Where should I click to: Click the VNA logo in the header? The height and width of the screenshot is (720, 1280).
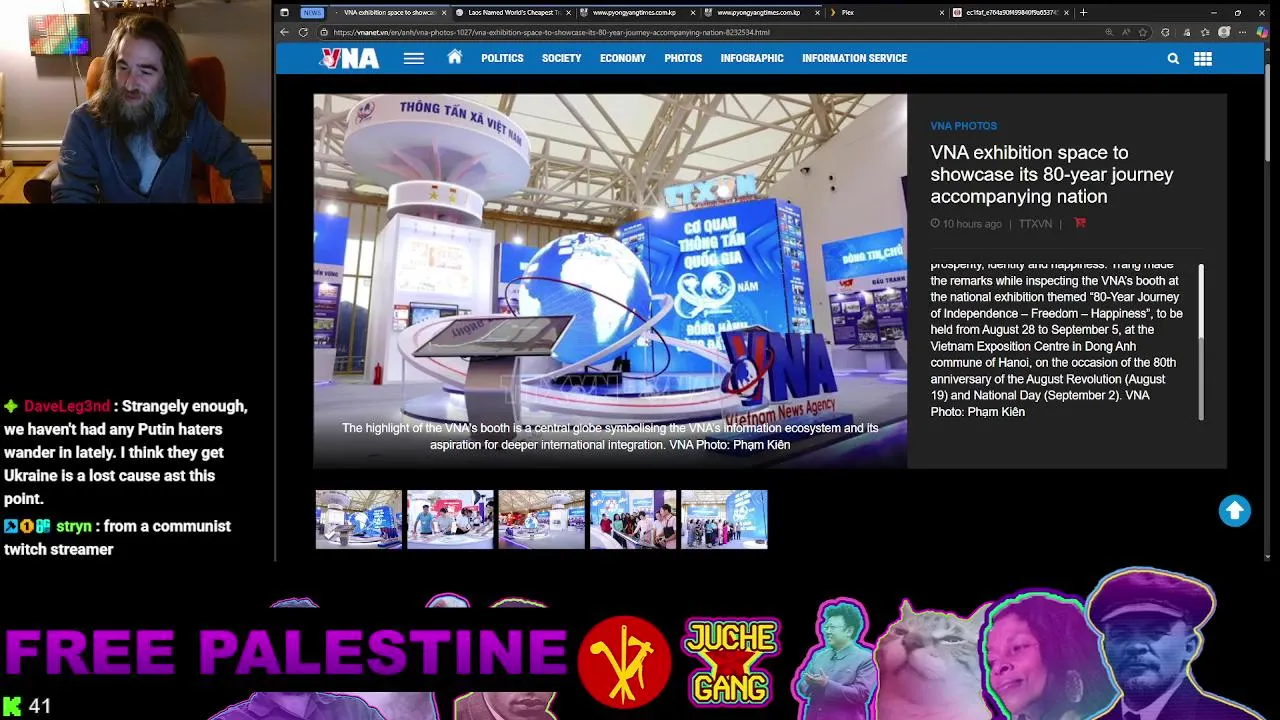(x=350, y=58)
